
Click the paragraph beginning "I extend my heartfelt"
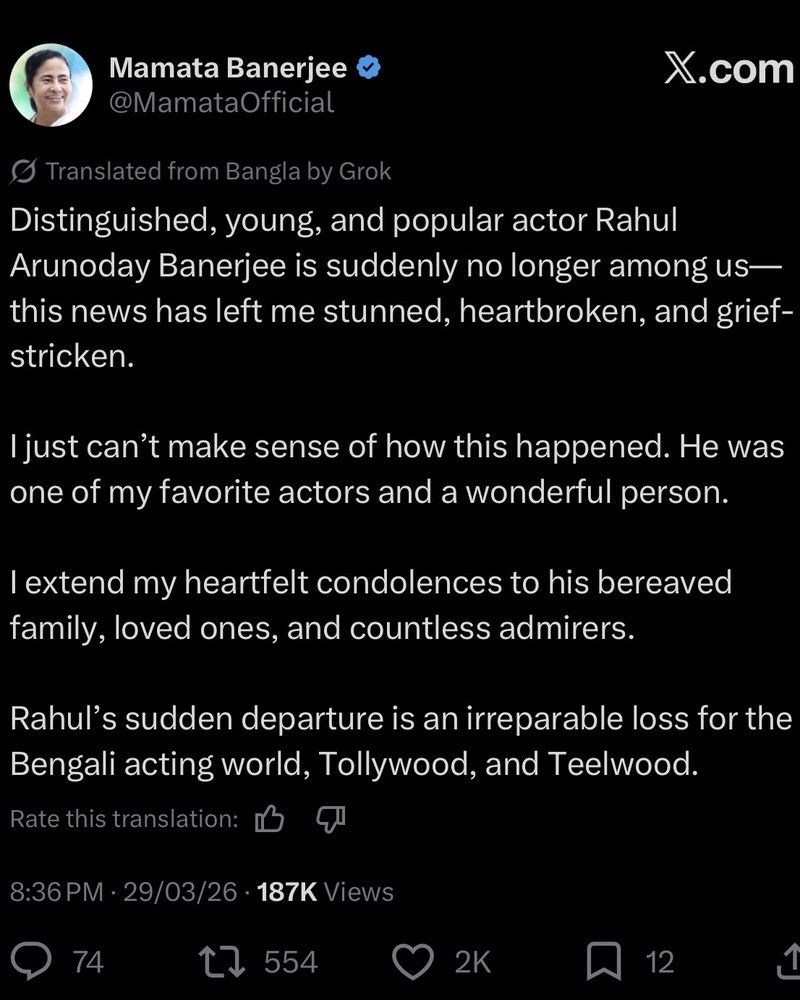pyautogui.click(x=370, y=605)
